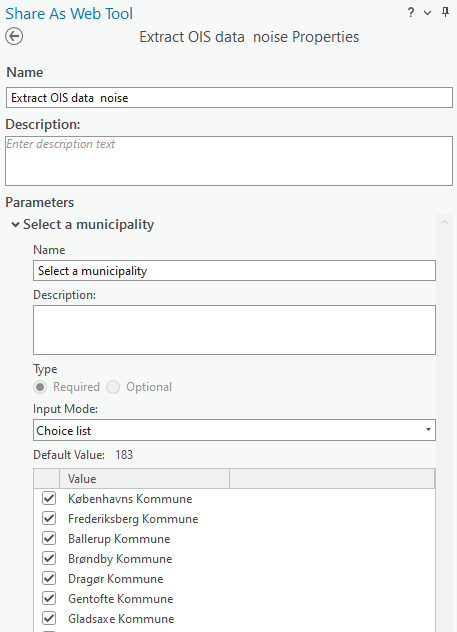Uncheck Dragør Kommune checkbox
Image resolution: width=457 pixels, height=632 pixels.
(49, 578)
